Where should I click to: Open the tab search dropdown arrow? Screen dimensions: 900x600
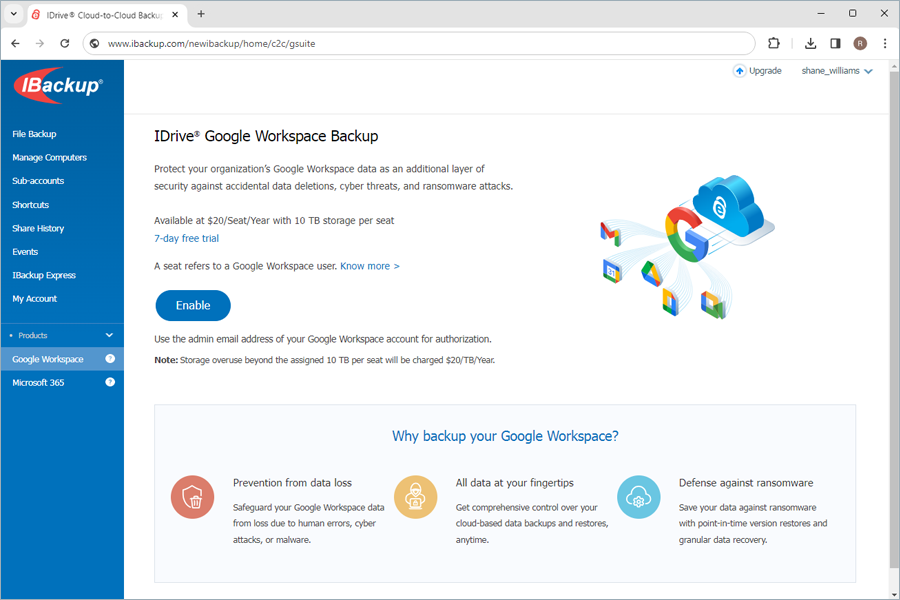[x=14, y=14]
